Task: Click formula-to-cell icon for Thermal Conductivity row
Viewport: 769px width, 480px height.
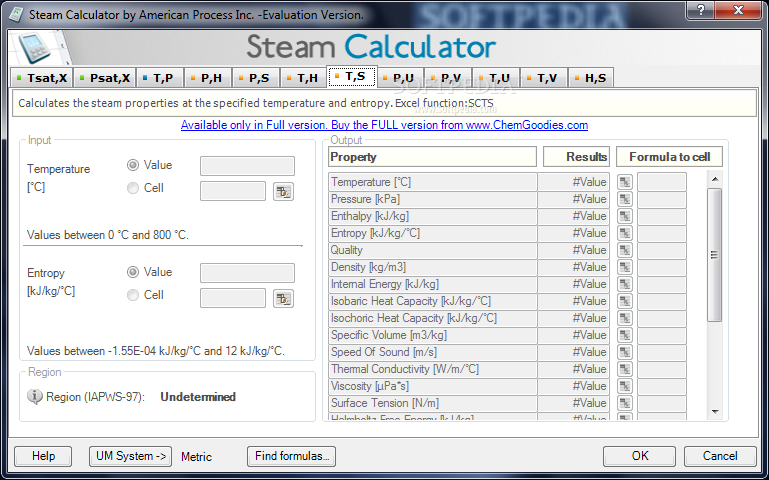Action: tap(624, 369)
